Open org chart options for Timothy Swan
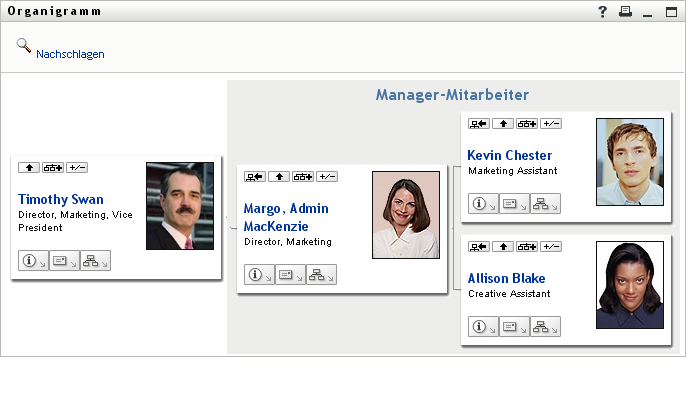The height and width of the screenshot is (394, 692). [x=95, y=261]
